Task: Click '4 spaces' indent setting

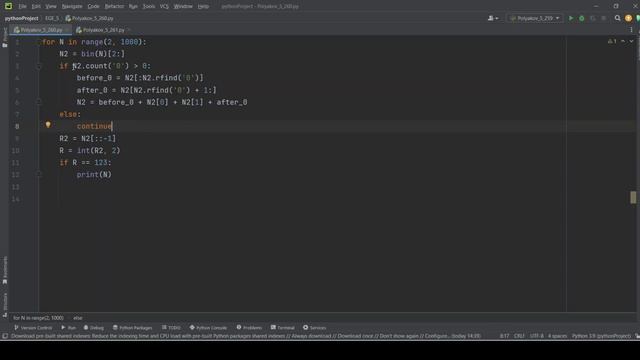Action: 557,336
